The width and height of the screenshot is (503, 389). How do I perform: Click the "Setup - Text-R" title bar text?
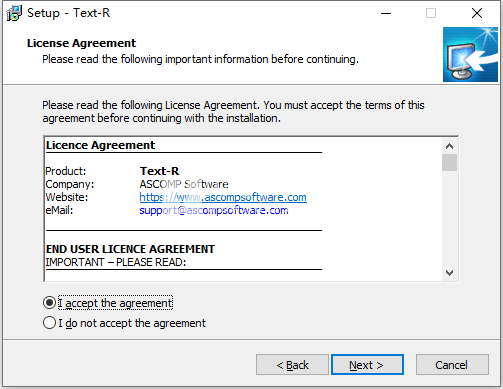click(68, 13)
